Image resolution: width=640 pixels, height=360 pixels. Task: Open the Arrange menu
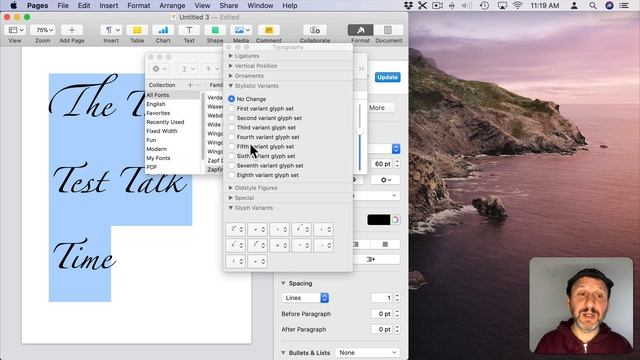pyautogui.click(x=172, y=6)
